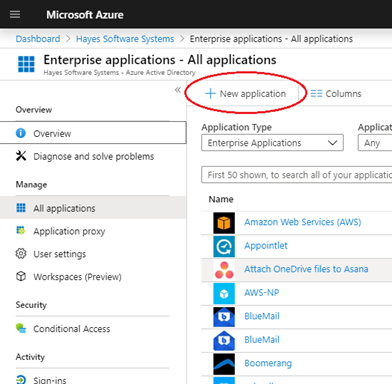
Task: Open the Any status dropdown
Action: pos(375,143)
